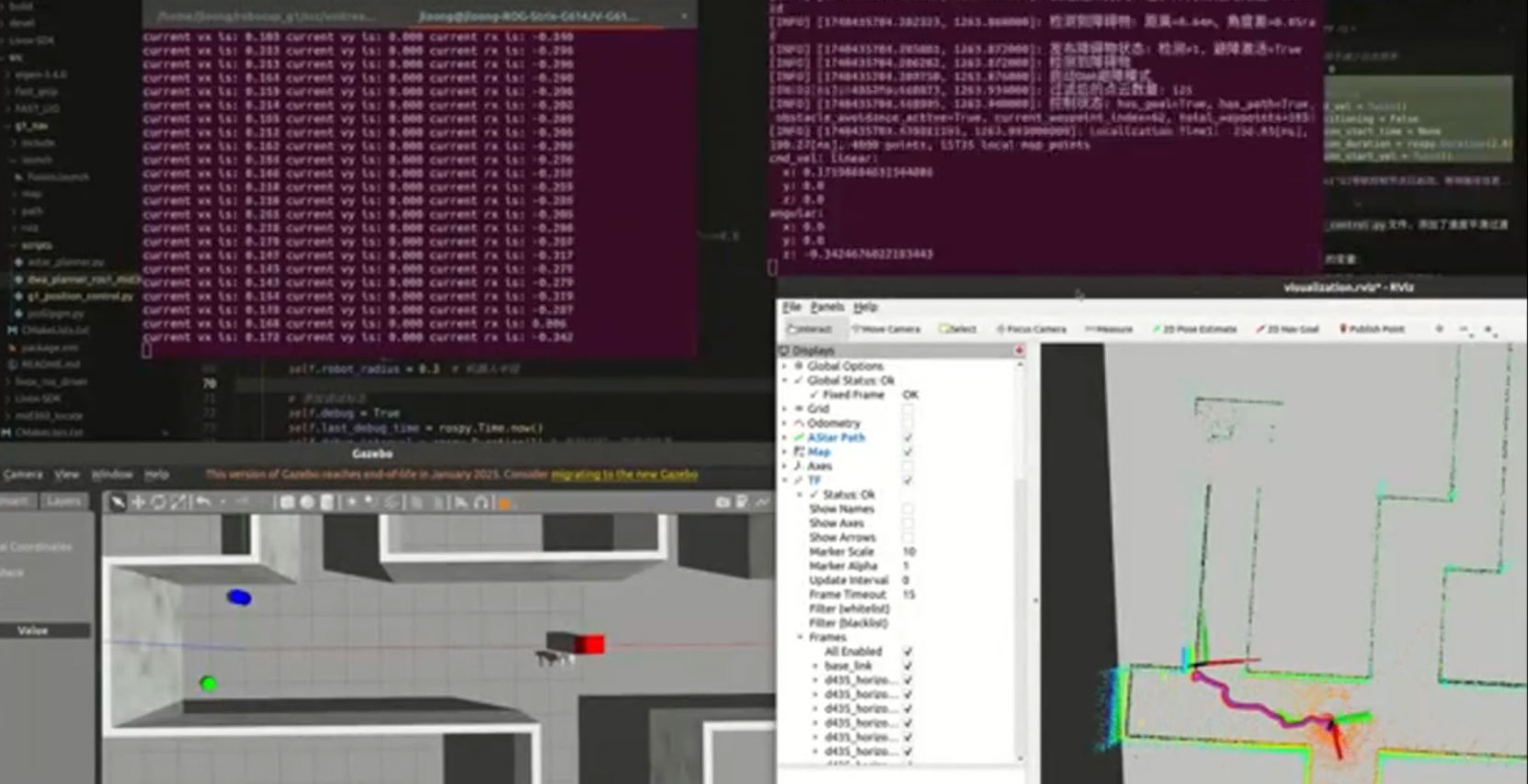Click the plus add-tool icon in RViz toolbar
The height and width of the screenshot is (784, 1528).
1440,328
